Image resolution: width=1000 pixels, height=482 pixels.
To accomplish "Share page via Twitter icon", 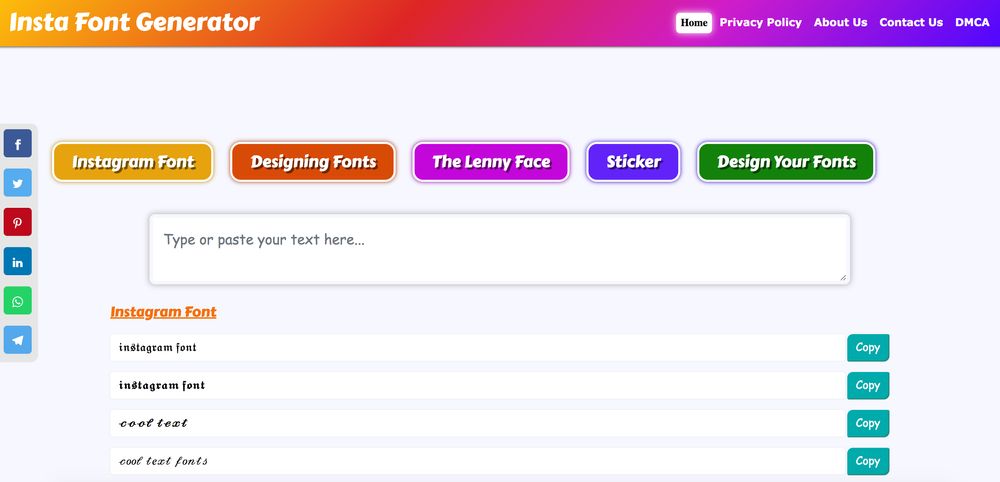I will point(18,183).
